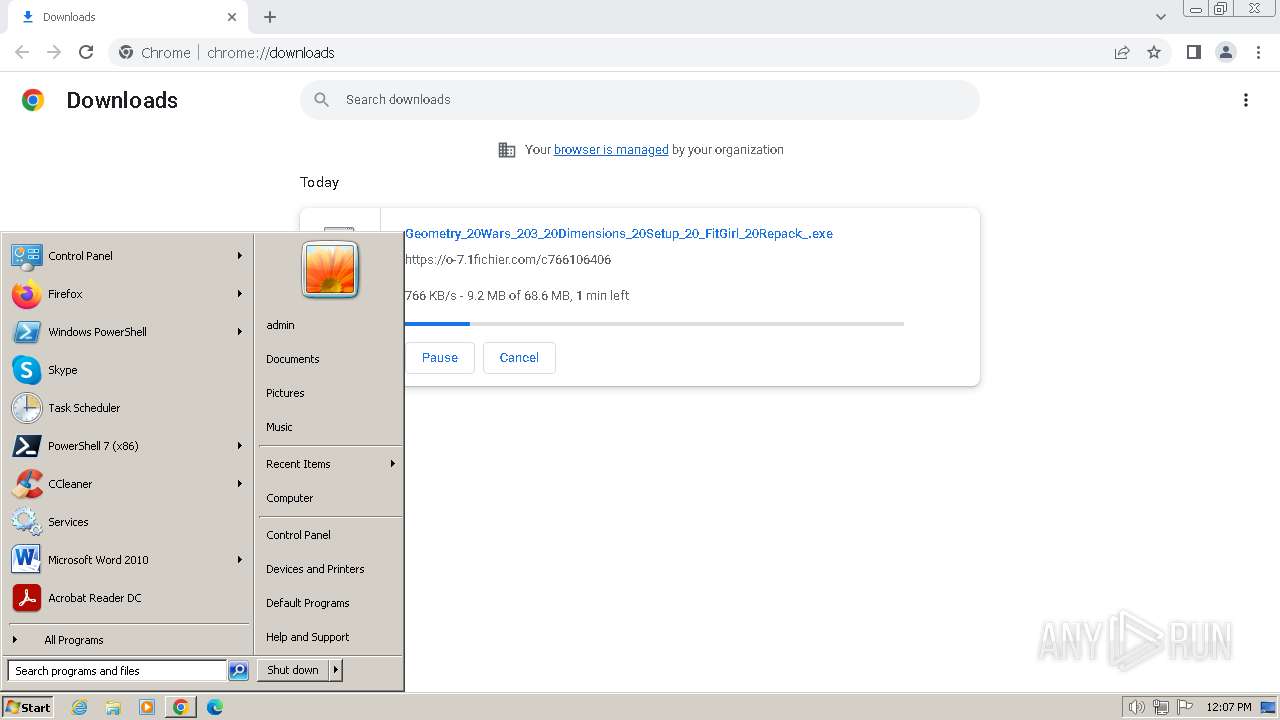Click the Acrobat Reader DC icon
Image resolution: width=1280 pixels, height=720 pixels.
[x=27, y=598]
